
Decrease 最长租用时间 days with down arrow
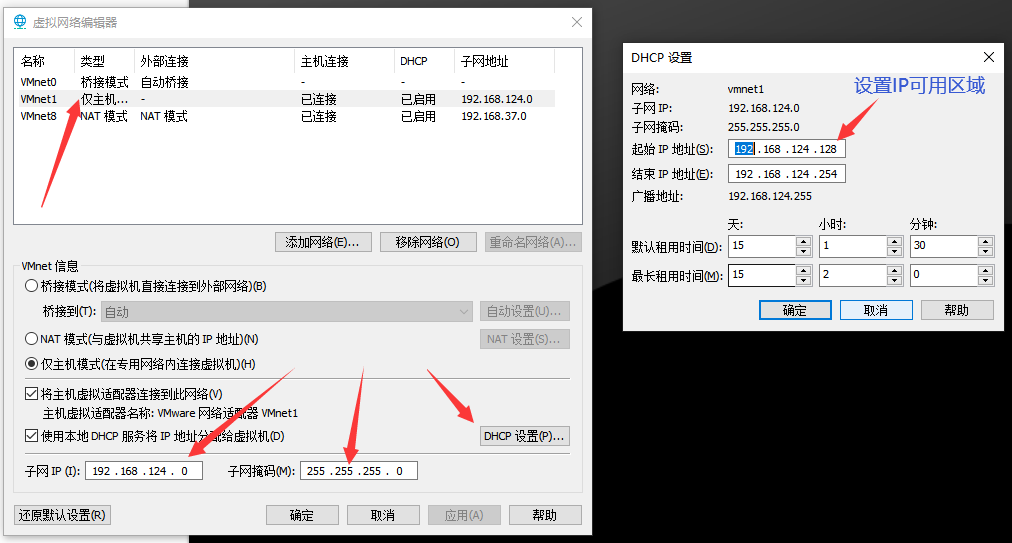point(804,280)
